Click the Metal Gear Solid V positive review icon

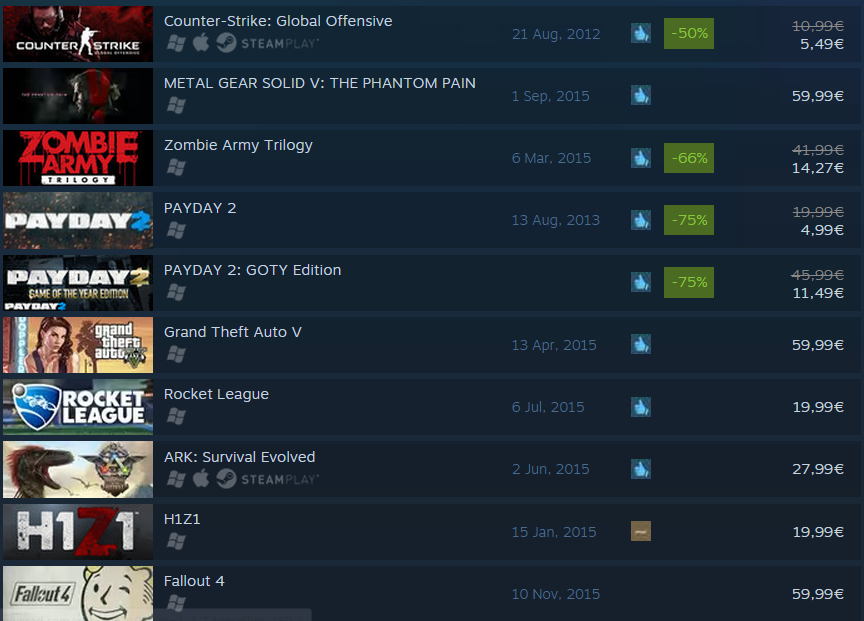[x=640, y=95]
